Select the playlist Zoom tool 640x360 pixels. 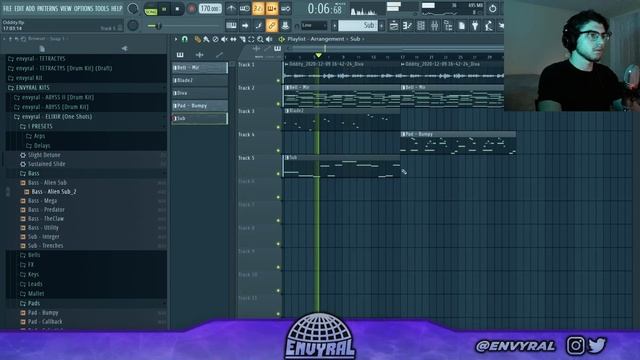coord(260,39)
